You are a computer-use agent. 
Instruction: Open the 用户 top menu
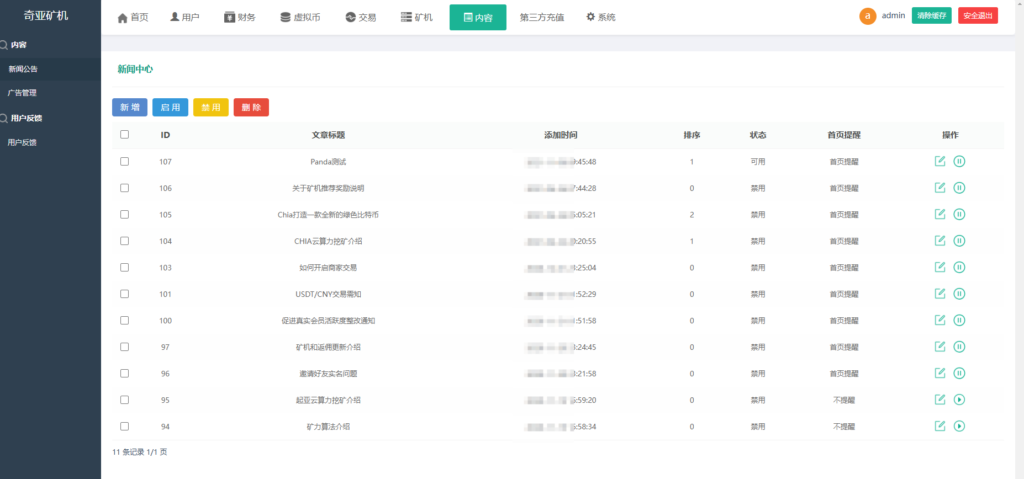[185, 18]
